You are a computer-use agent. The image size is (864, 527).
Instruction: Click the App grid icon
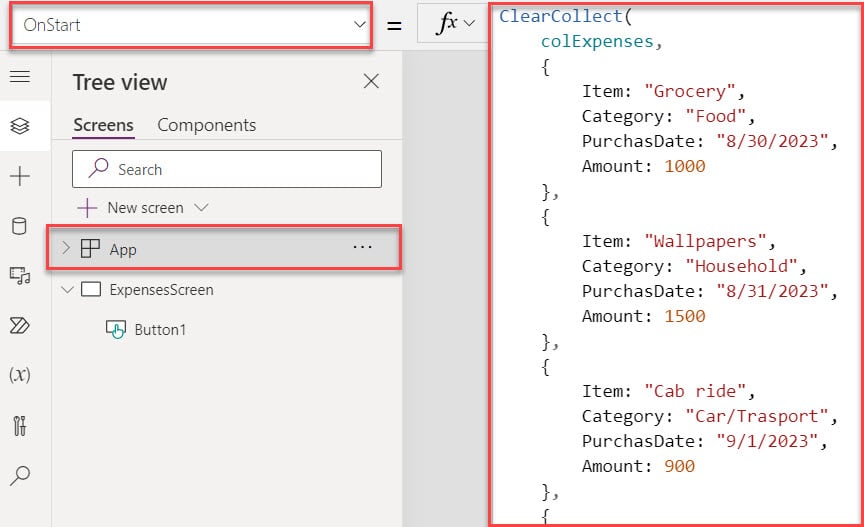[90, 249]
